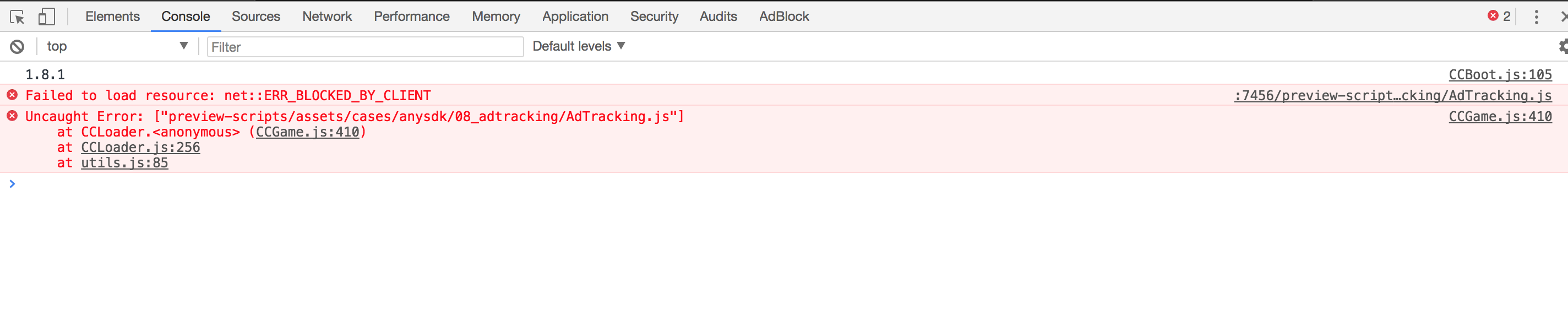Click the error icon beside Failed to load
The image size is (1568, 327).
[x=12, y=95]
